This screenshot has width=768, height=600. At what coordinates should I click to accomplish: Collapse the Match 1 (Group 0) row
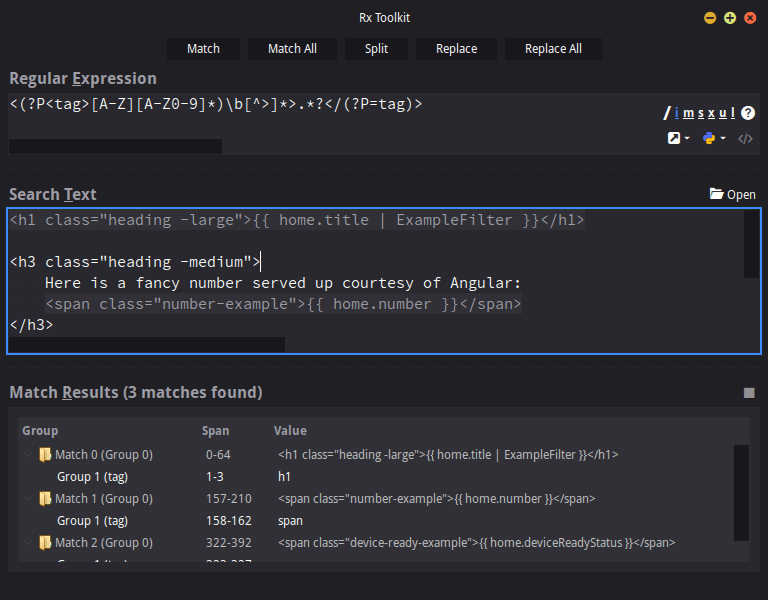click(28, 499)
